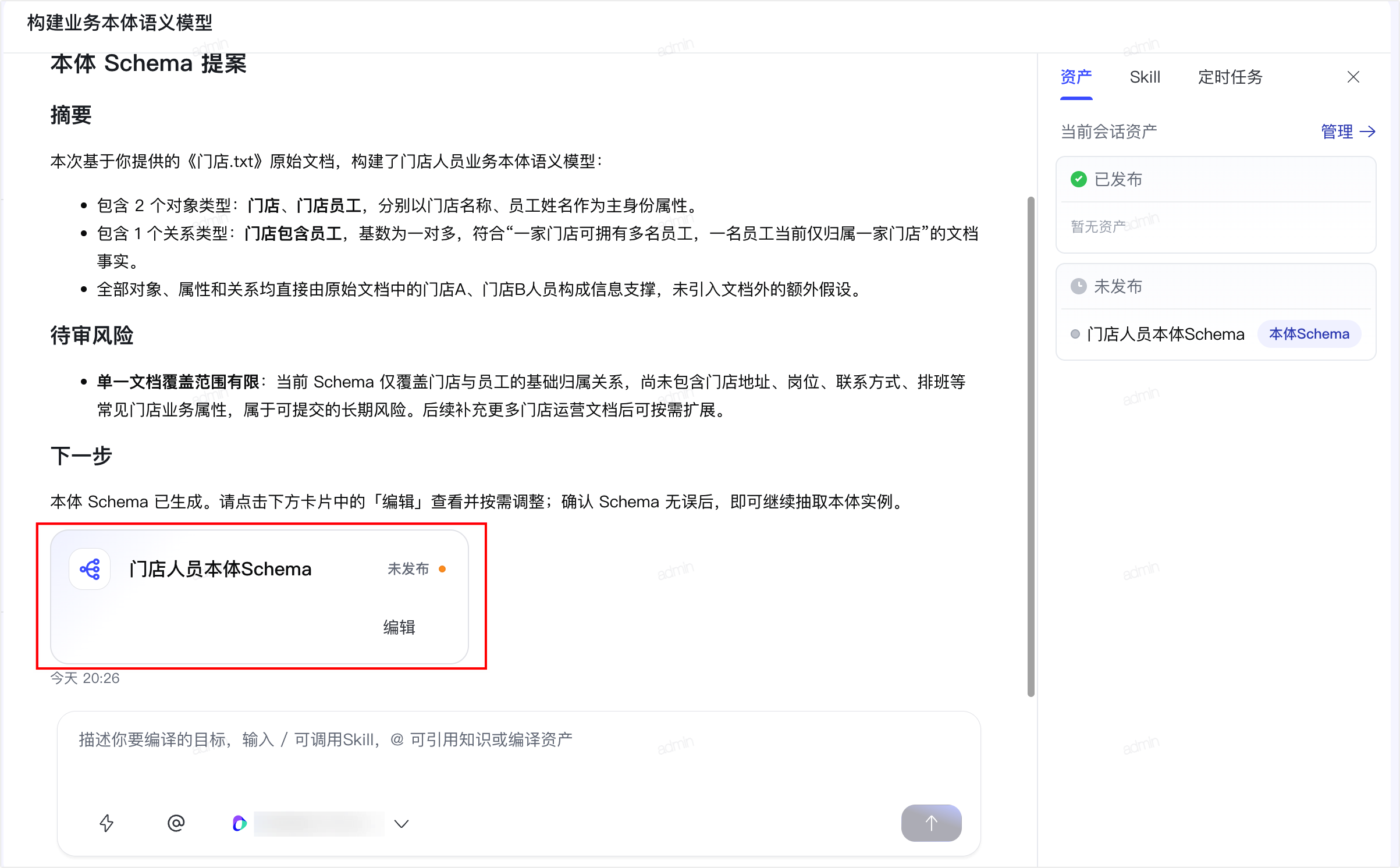Click the grey bullet beside 门店人员本体Schema asset

pyautogui.click(x=1075, y=335)
